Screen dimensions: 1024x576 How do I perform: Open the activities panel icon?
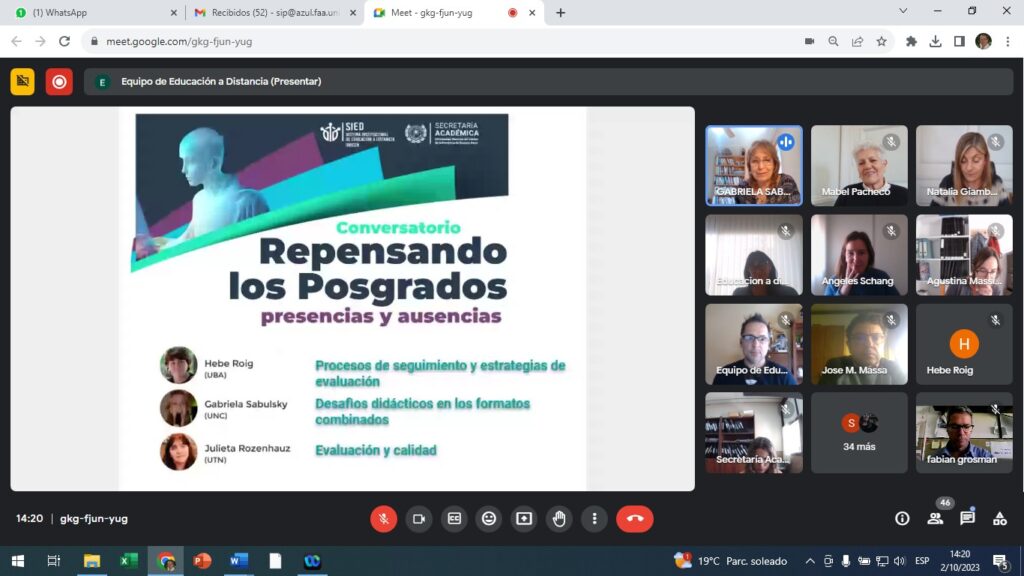point(999,518)
